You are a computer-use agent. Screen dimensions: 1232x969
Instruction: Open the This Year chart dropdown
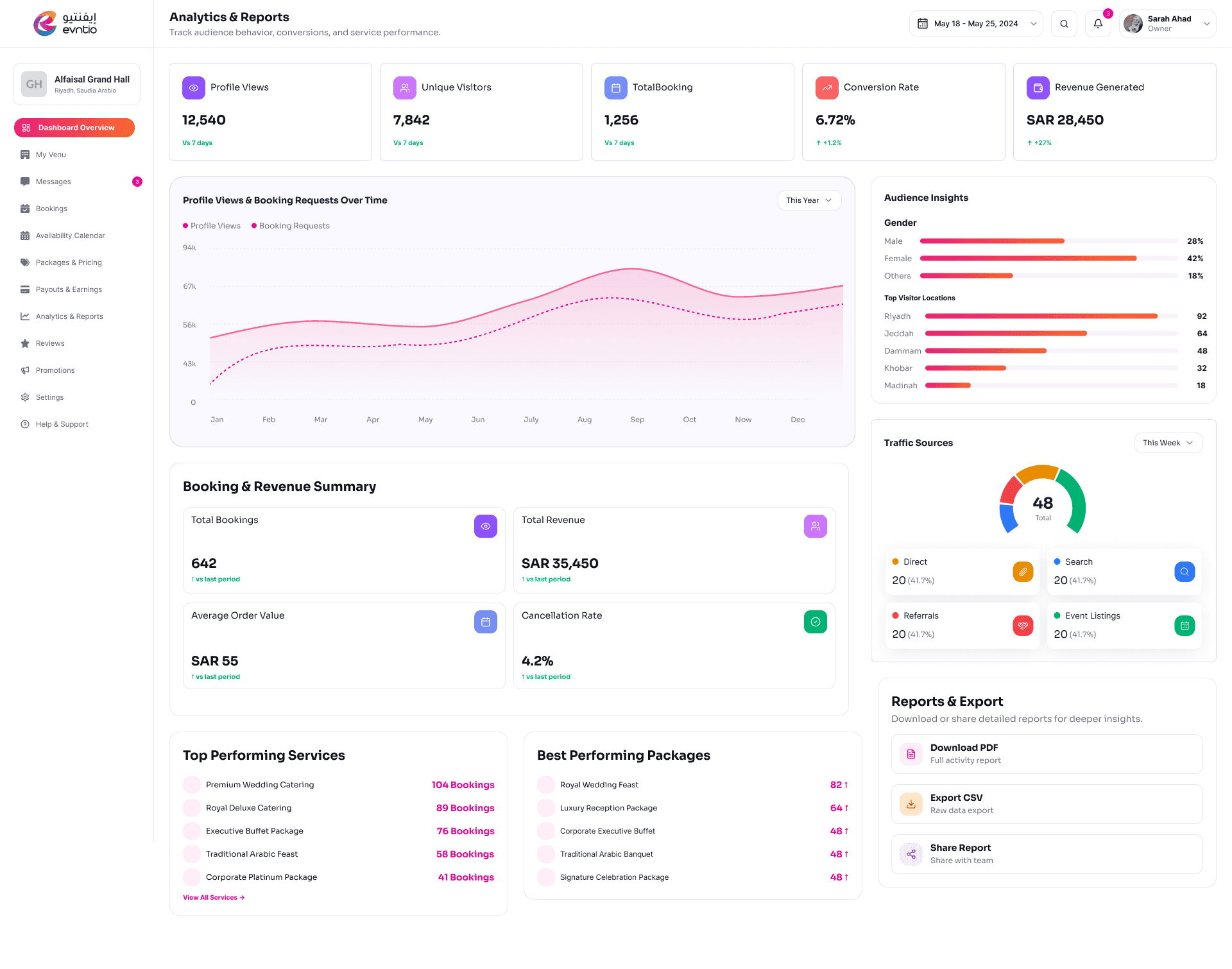[809, 200]
